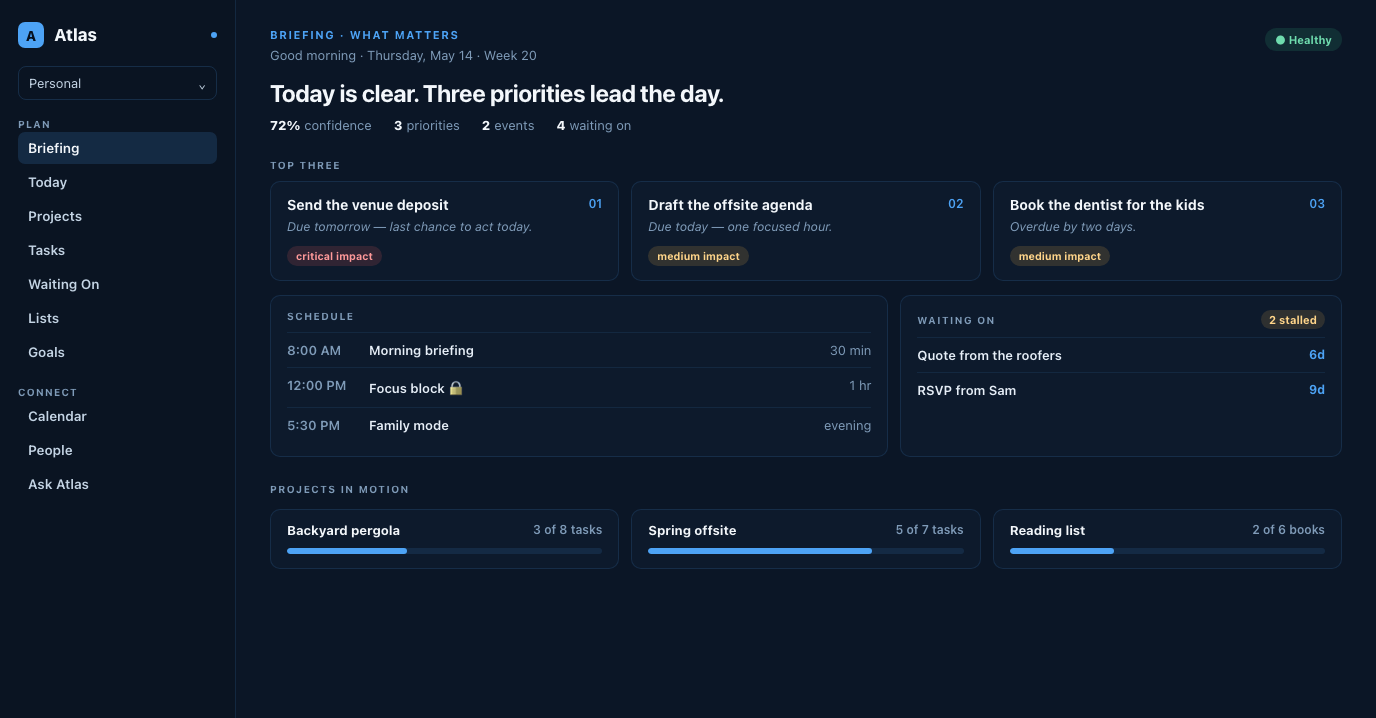Open Book the dentist for the kids card

[1167, 231]
